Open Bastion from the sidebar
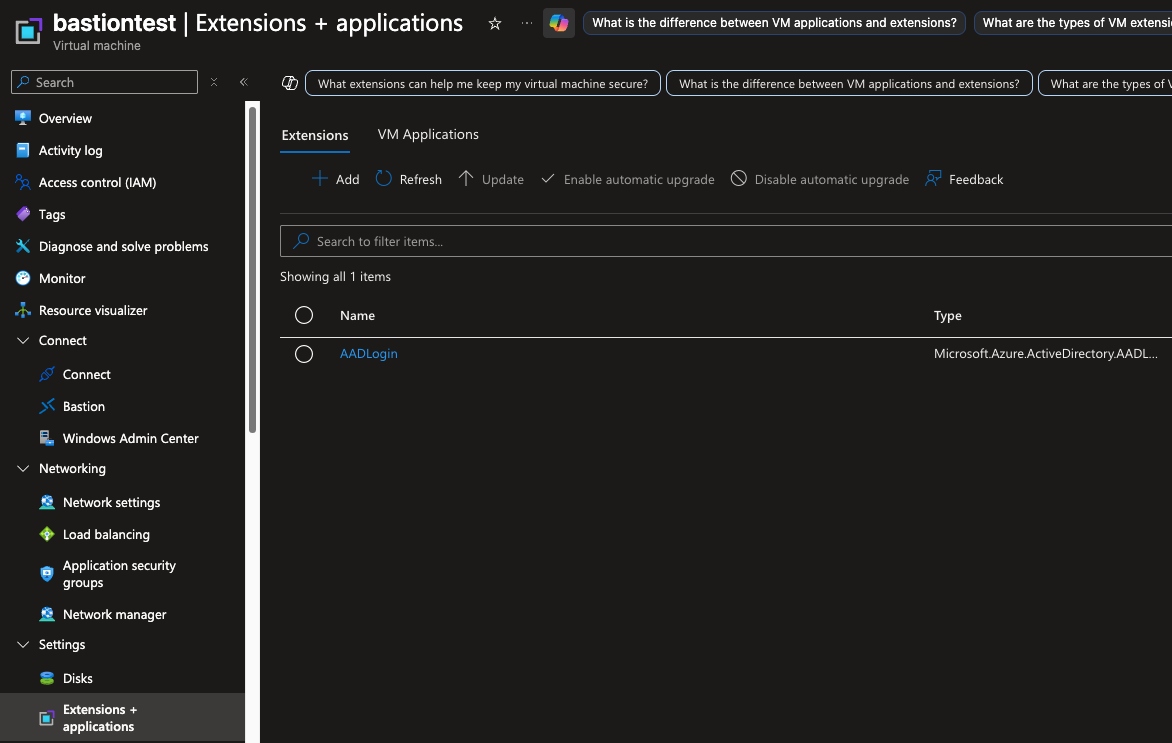The height and width of the screenshot is (743, 1172). tap(83, 406)
